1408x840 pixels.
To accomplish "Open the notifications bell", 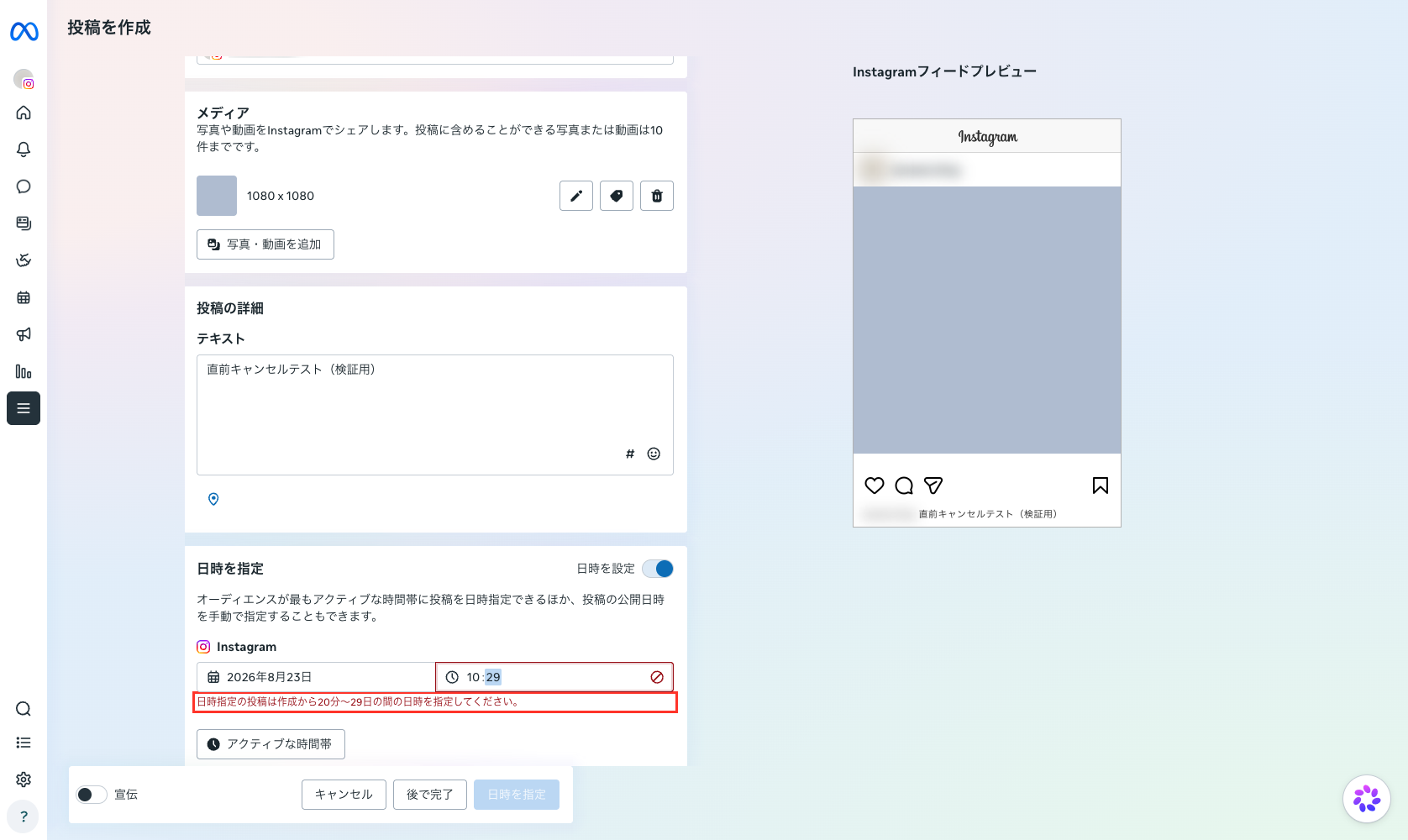I will [x=24, y=150].
